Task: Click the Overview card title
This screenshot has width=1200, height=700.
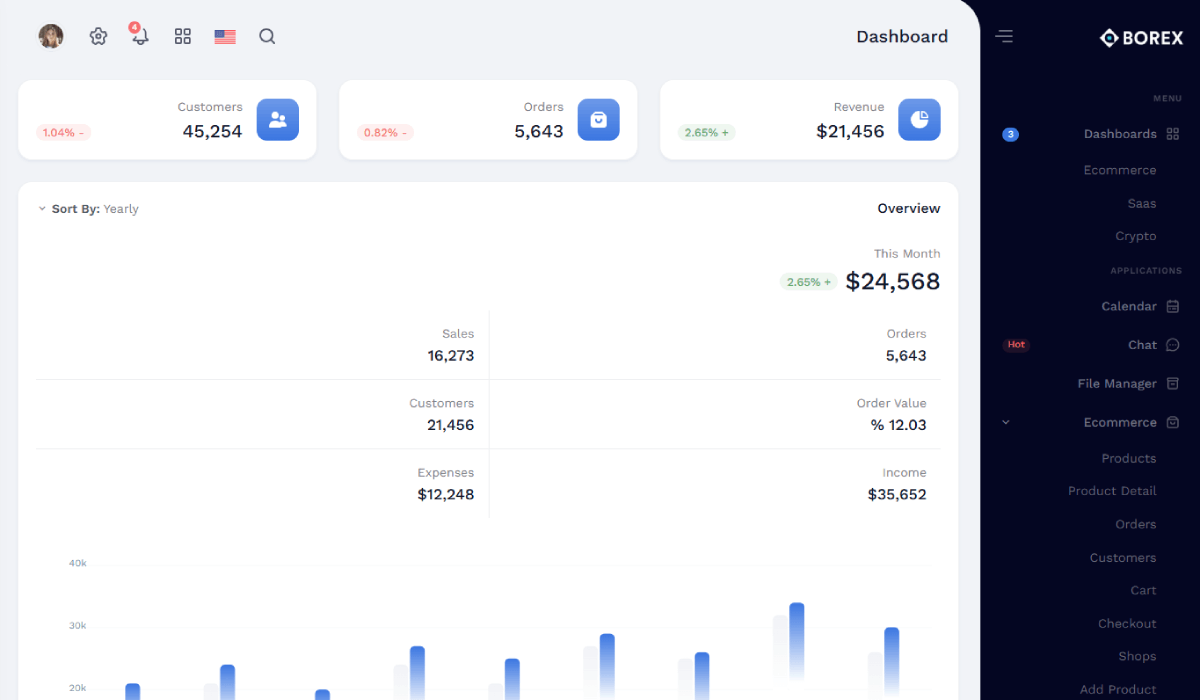Action: coord(909,209)
